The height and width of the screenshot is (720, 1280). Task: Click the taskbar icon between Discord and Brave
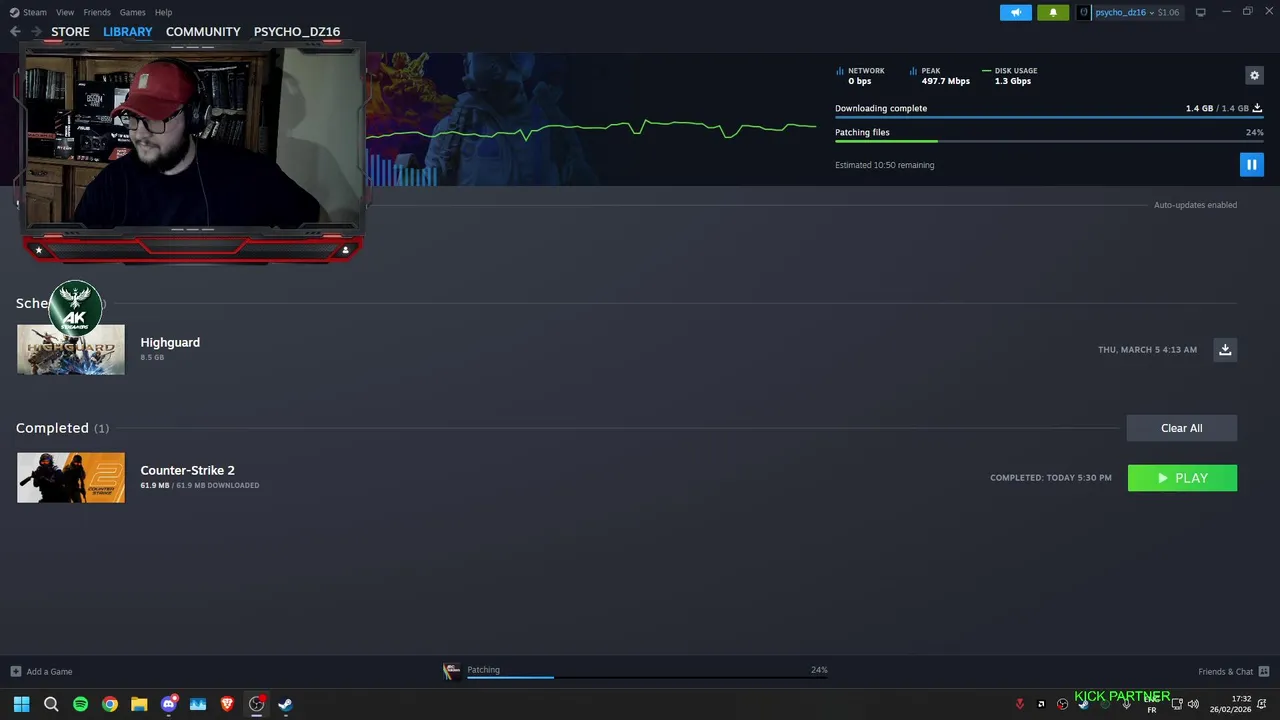click(x=198, y=704)
